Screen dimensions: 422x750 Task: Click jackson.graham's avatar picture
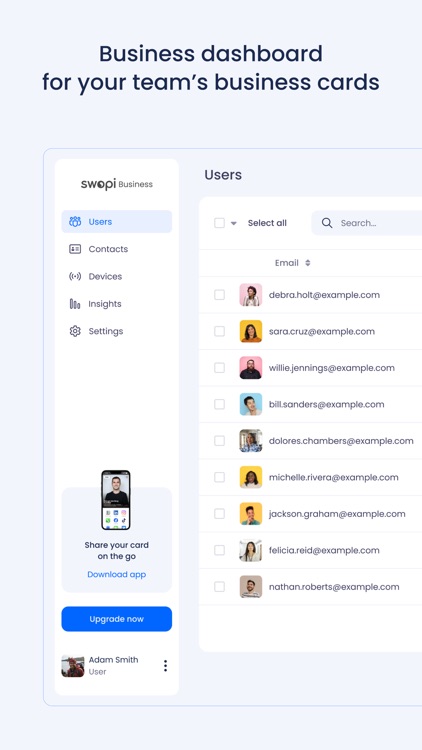pos(251,514)
